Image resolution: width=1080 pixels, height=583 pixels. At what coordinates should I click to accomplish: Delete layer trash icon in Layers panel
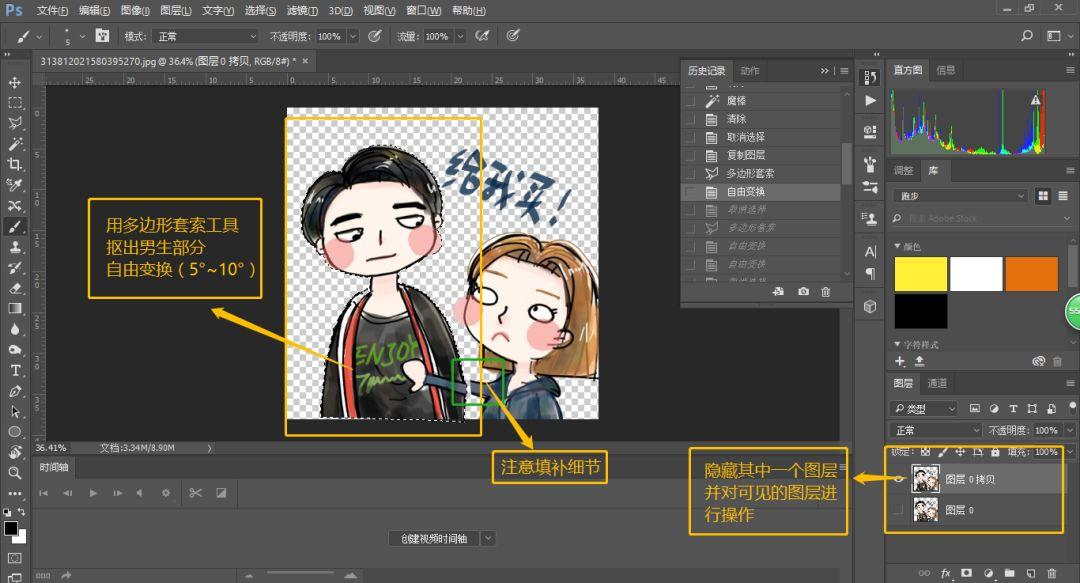pos(1052,573)
